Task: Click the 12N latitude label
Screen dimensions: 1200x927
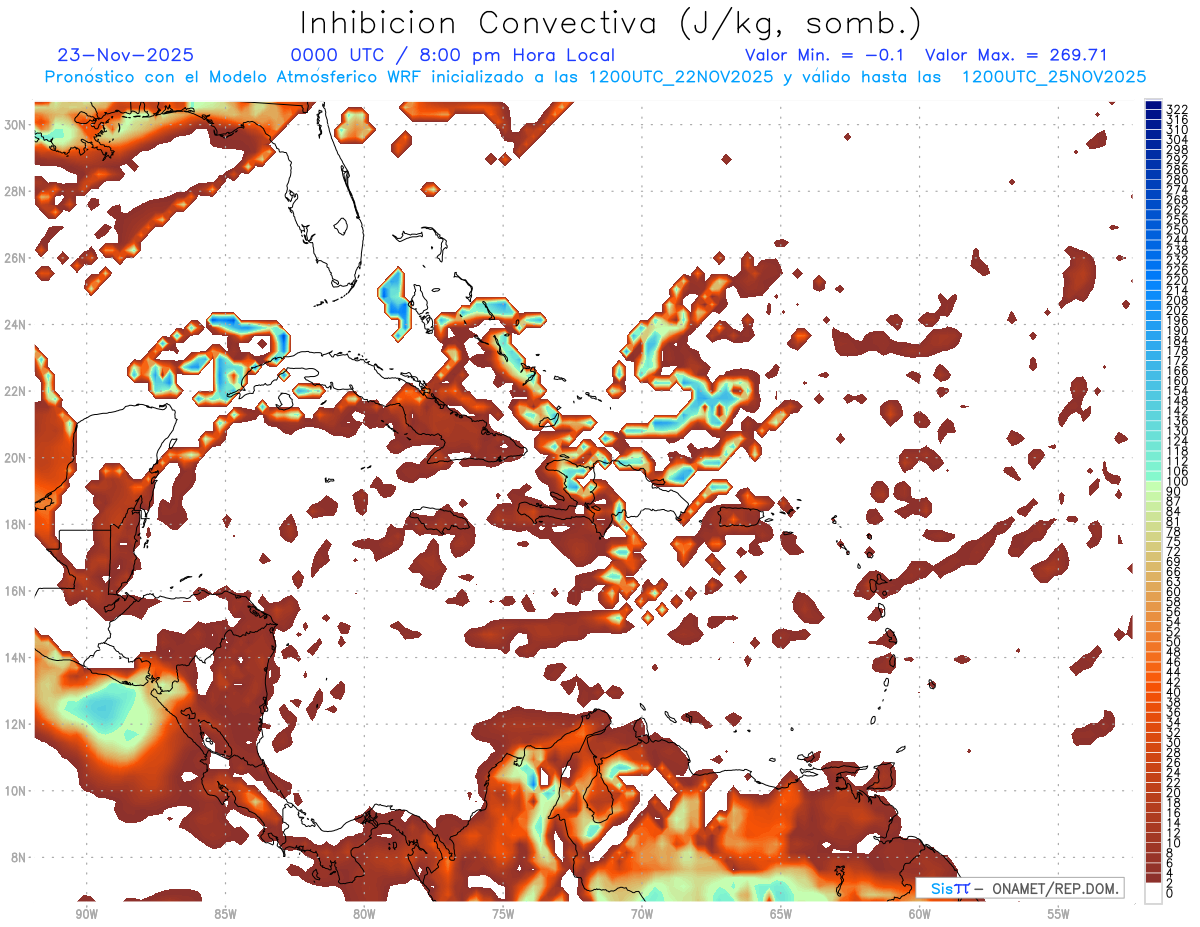Action: [x=16, y=724]
